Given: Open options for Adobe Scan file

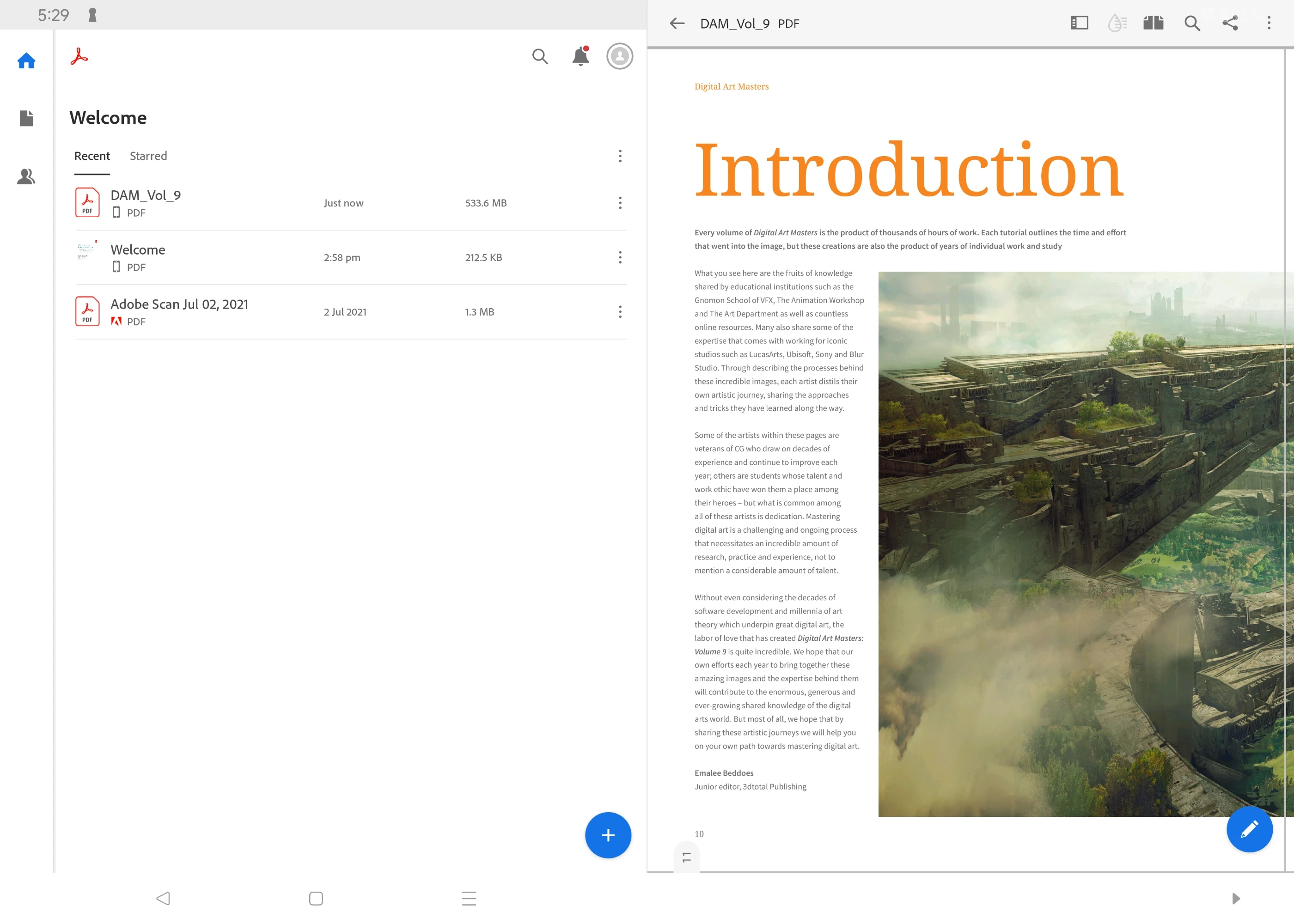Looking at the screenshot, I should pyautogui.click(x=620, y=312).
